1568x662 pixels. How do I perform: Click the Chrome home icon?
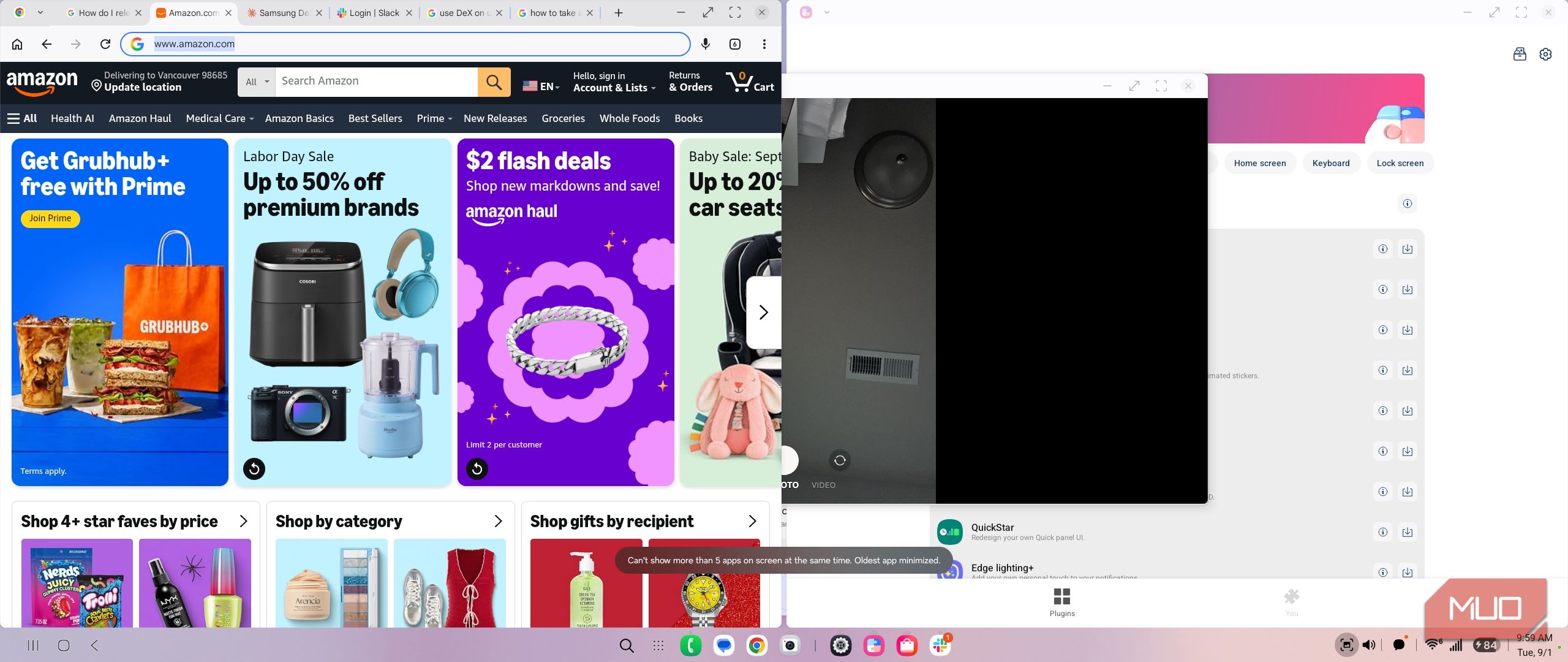pyautogui.click(x=17, y=44)
